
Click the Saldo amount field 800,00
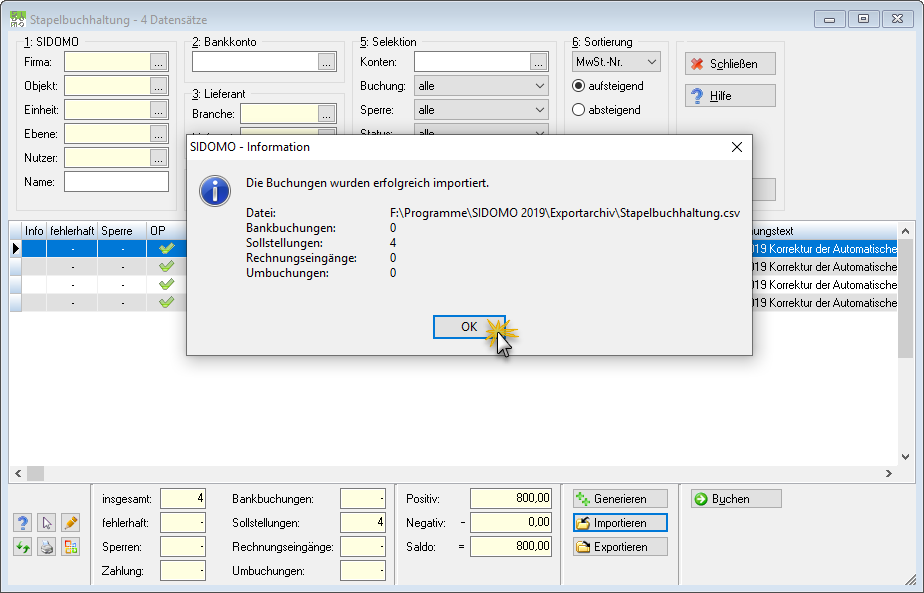pos(511,547)
